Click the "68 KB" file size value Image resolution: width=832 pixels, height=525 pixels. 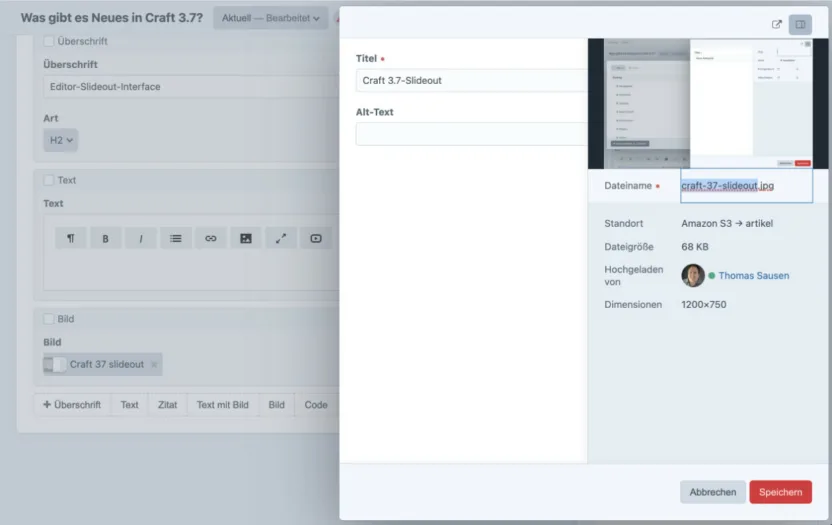pos(695,247)
